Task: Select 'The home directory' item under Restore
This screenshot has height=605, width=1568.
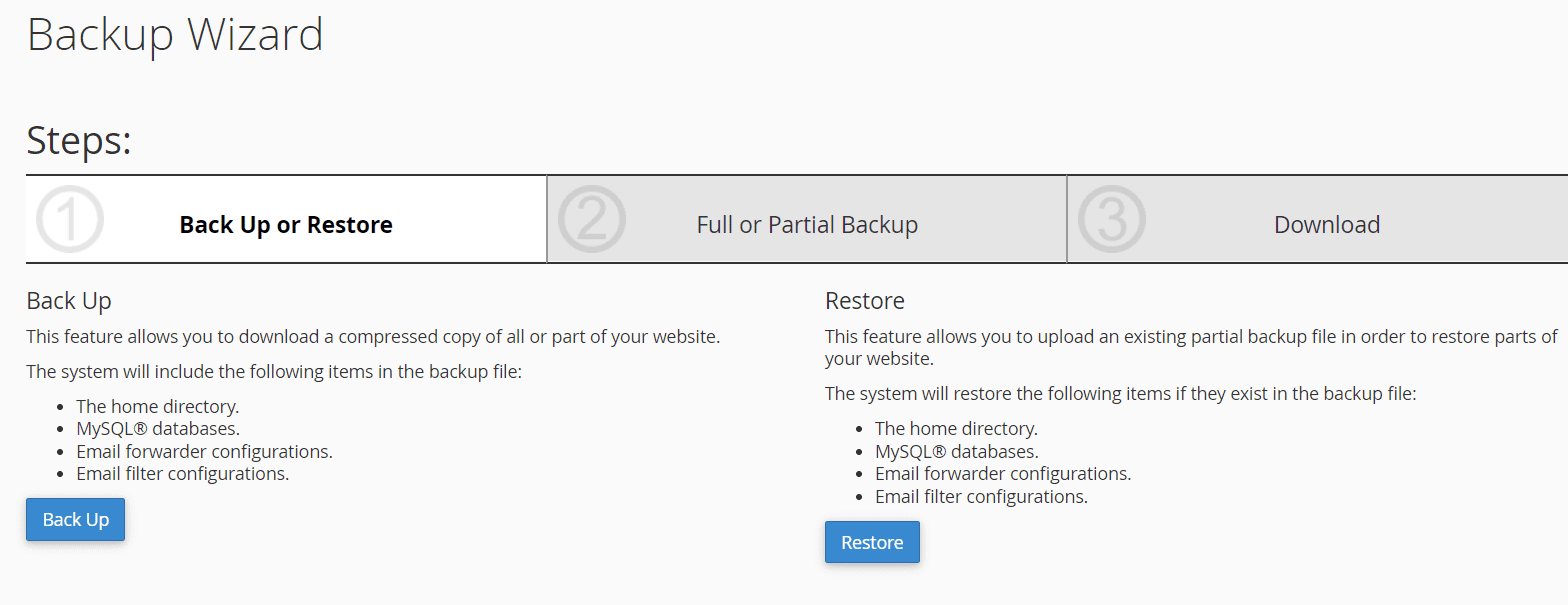Action: (955, 428)
